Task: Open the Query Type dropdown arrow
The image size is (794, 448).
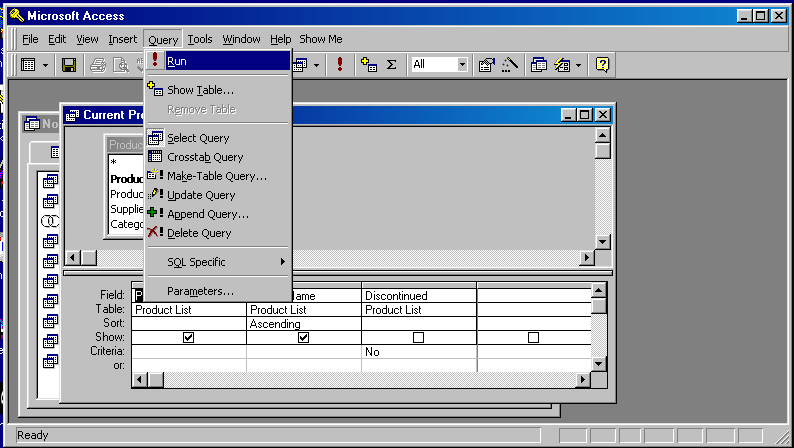Action: pyautogui.click(x=316, y=65)
